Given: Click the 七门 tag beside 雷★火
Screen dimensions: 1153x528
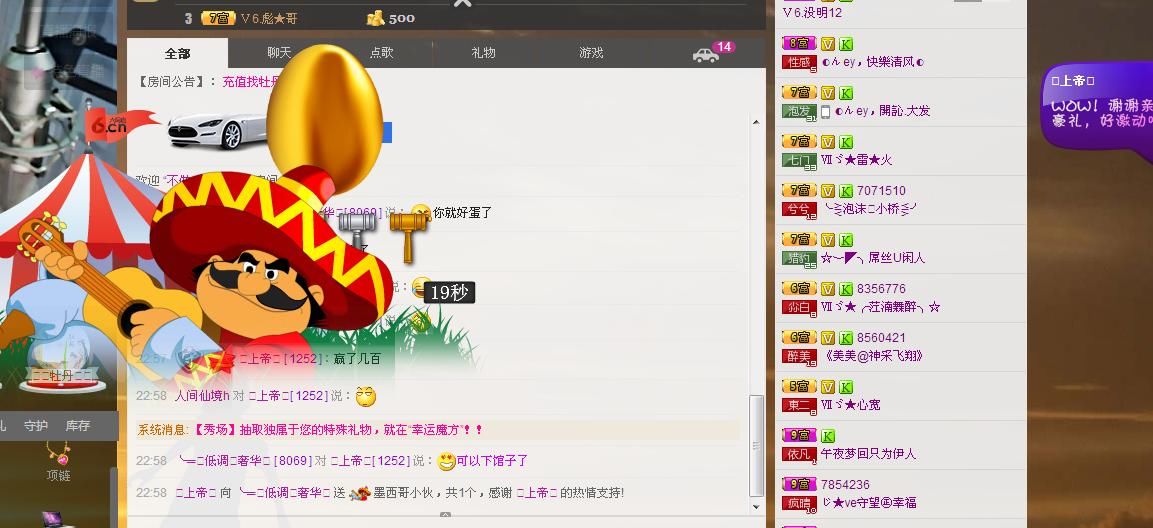Looking at the screenshot, I should click(x=799, y=160).
